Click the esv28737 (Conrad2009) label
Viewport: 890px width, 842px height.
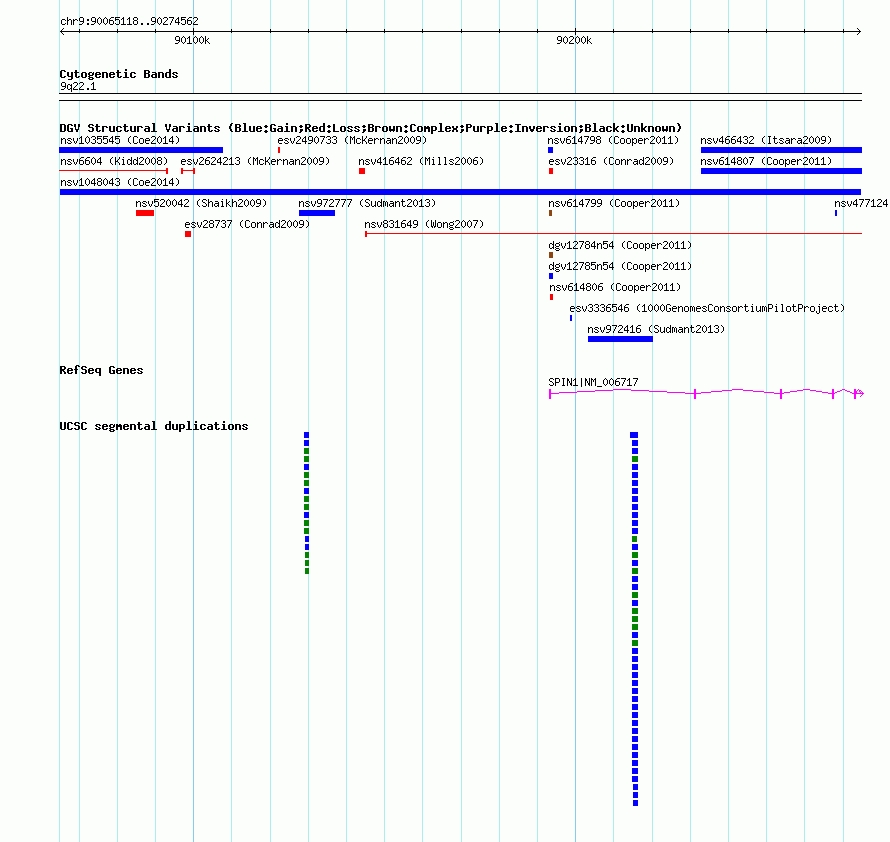pos(247,224)
